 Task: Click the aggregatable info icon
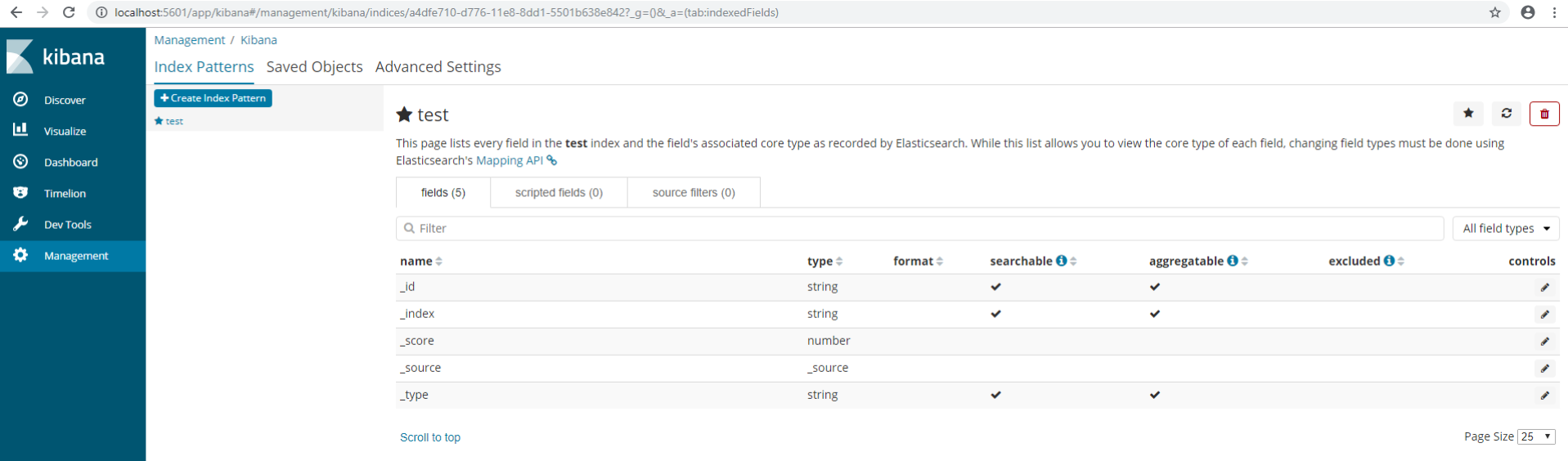(1232, 261)
